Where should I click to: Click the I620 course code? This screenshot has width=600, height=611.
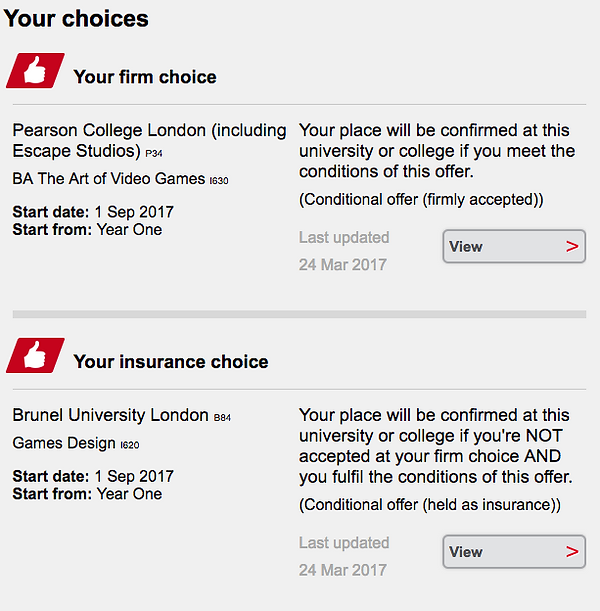click(130, 445)
